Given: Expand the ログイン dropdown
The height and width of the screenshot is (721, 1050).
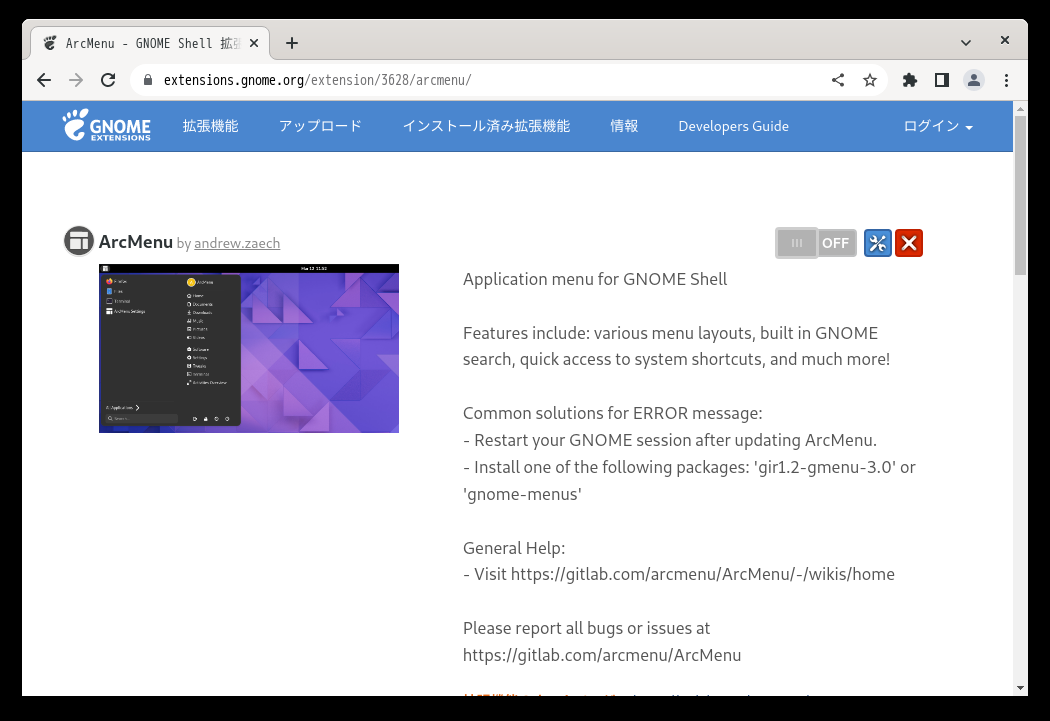Looking at the screenshot, I should pyautogui.click(x=938, y=126).
